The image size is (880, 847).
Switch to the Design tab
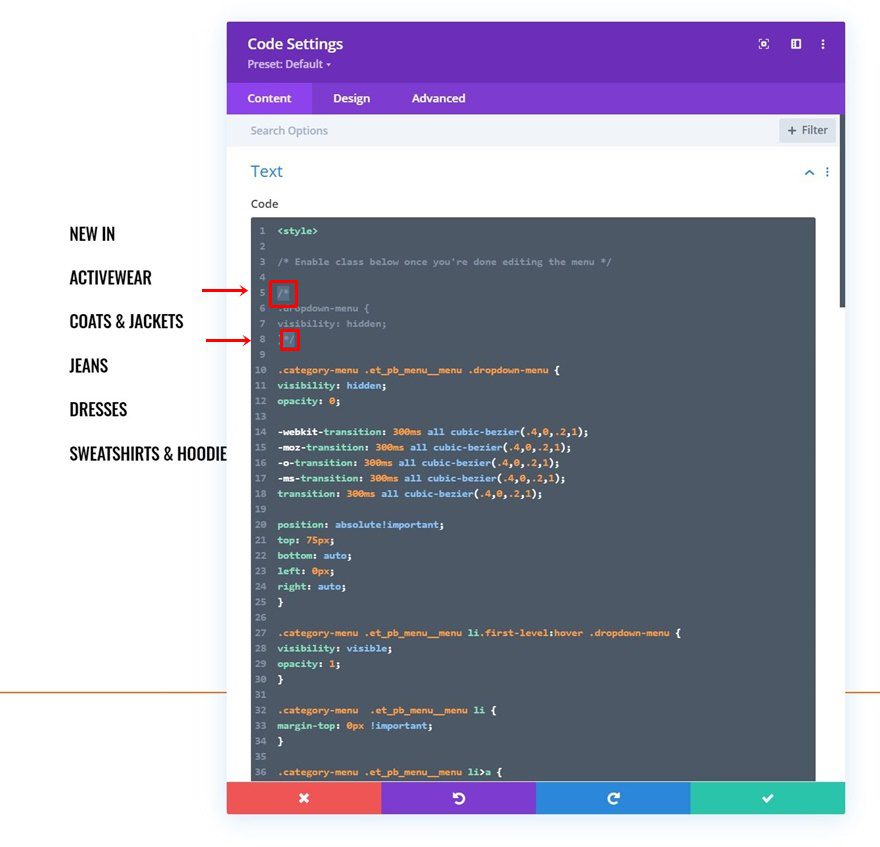(351, 98)
